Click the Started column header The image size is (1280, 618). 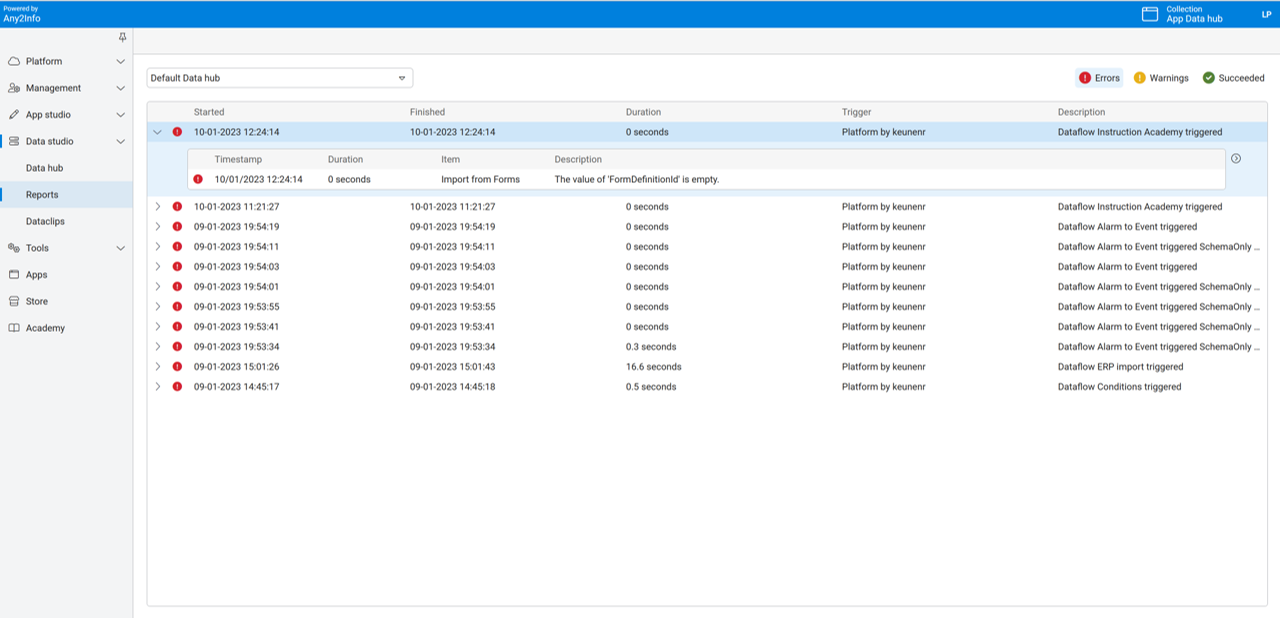(209, 112)
